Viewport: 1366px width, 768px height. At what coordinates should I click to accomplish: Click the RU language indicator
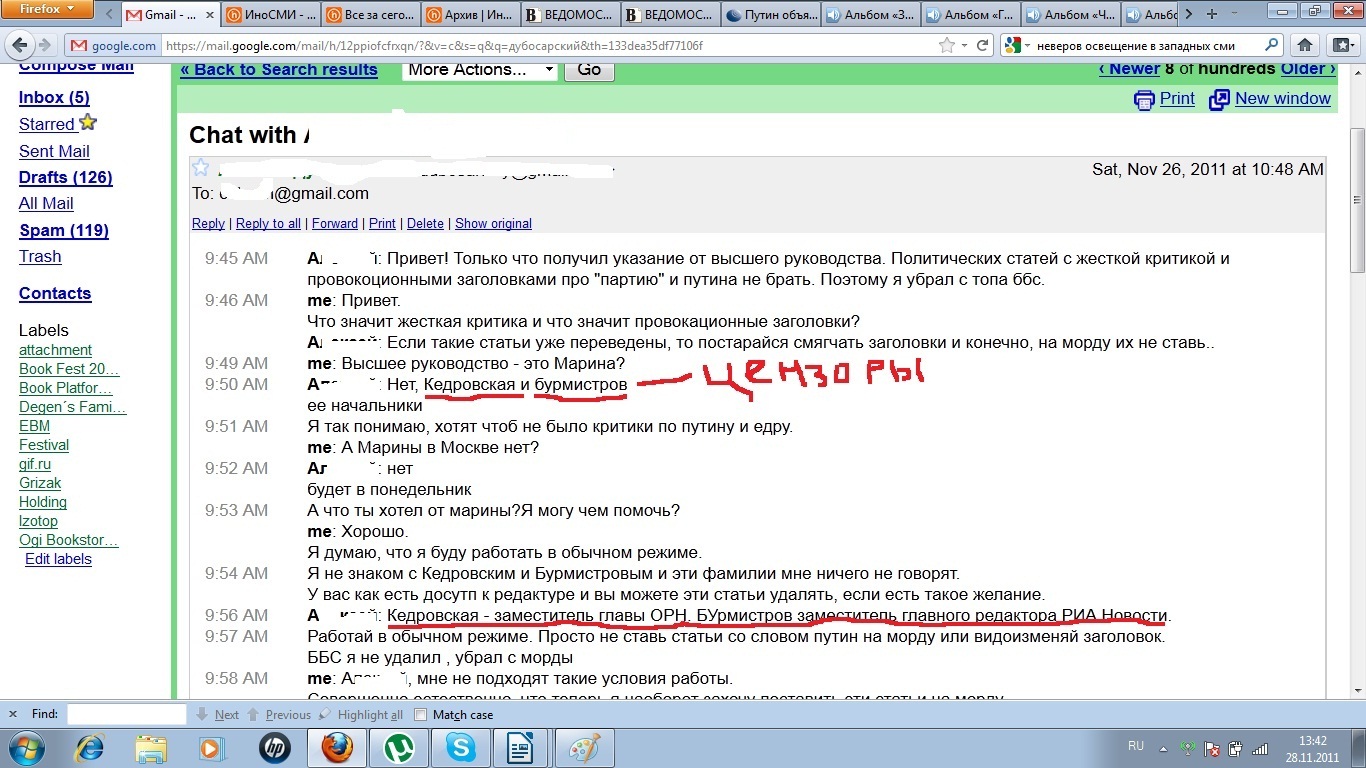pos(1135,747)
